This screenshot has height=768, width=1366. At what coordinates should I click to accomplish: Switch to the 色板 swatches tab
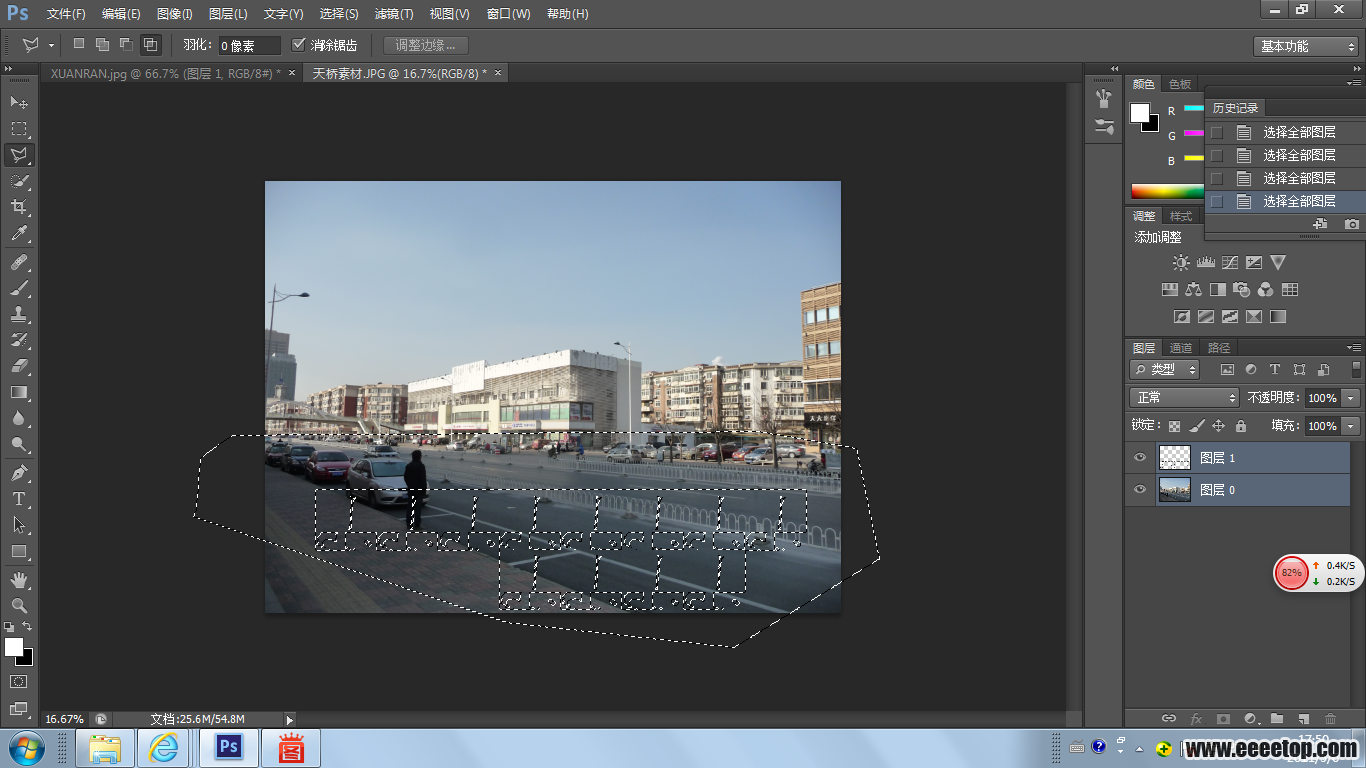(x=1180, y=84)
